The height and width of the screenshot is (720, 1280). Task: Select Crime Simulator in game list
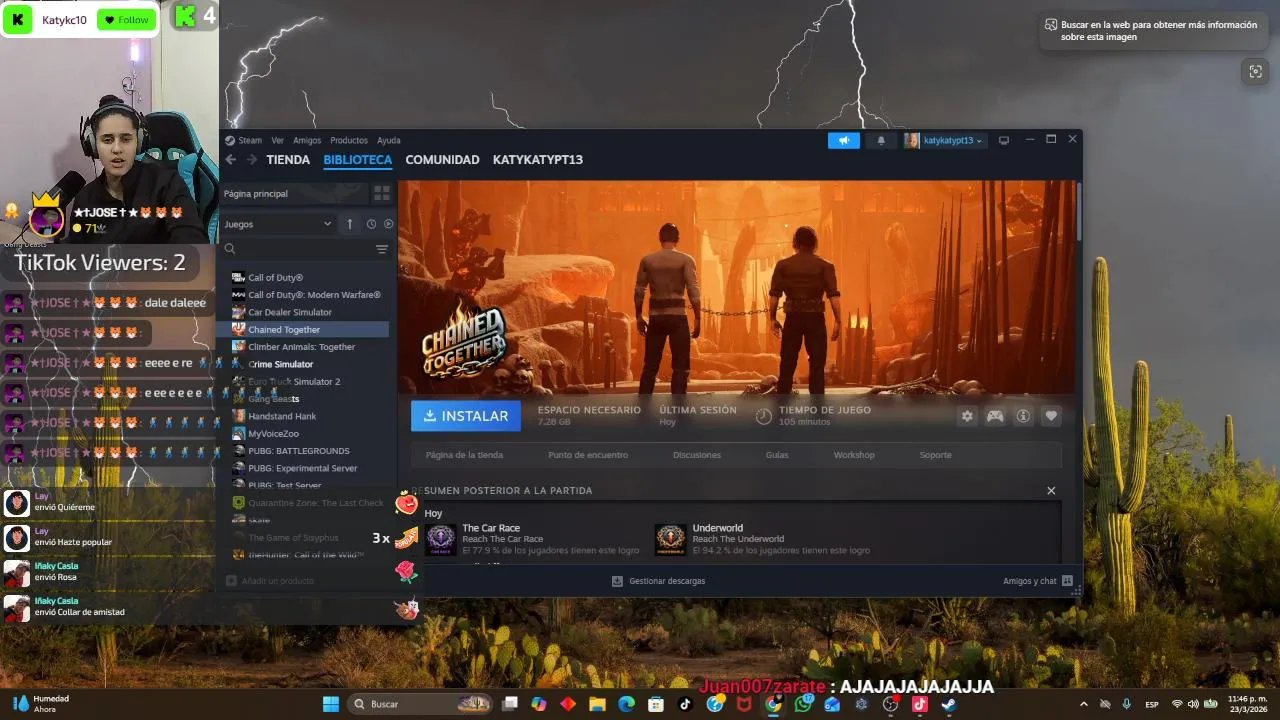click(x=281, y=364)
